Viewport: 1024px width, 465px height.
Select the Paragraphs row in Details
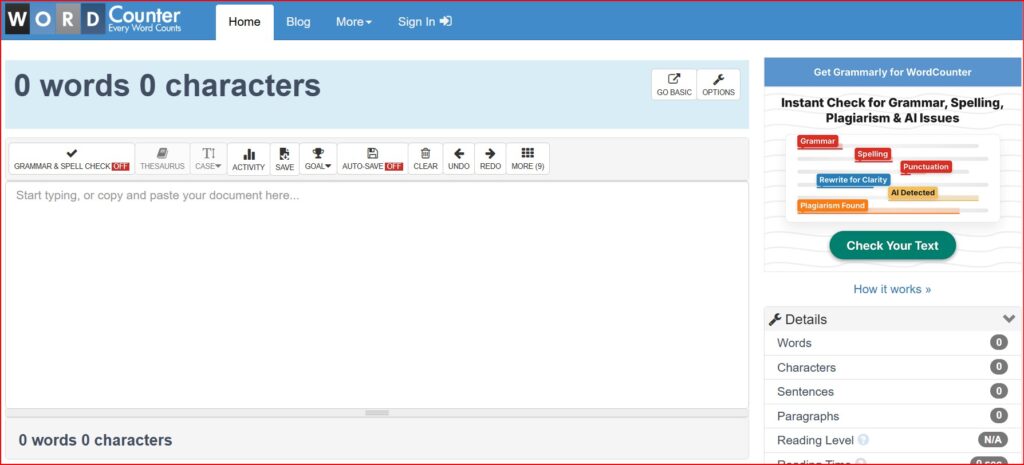[x=892, y=416]
